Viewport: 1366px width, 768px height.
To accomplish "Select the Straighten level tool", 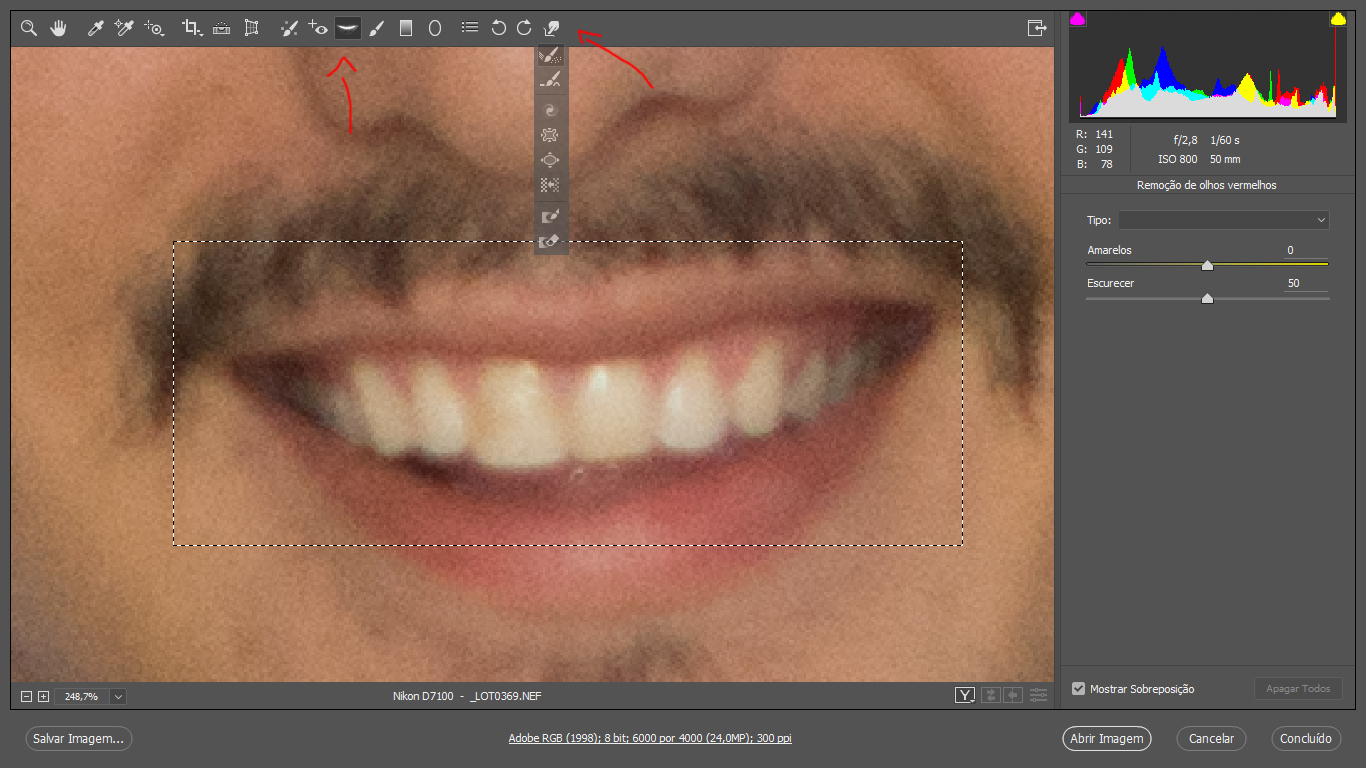I will coord(221,28).
